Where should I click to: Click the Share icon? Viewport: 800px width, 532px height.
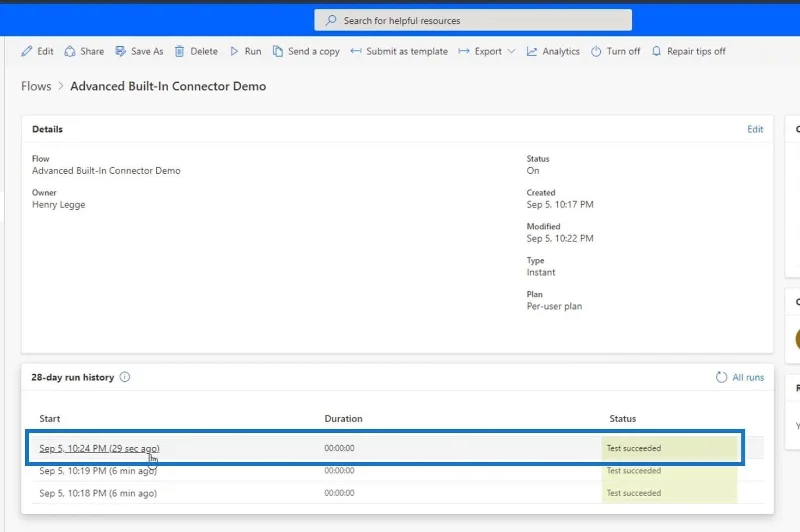tap(70, 51)
